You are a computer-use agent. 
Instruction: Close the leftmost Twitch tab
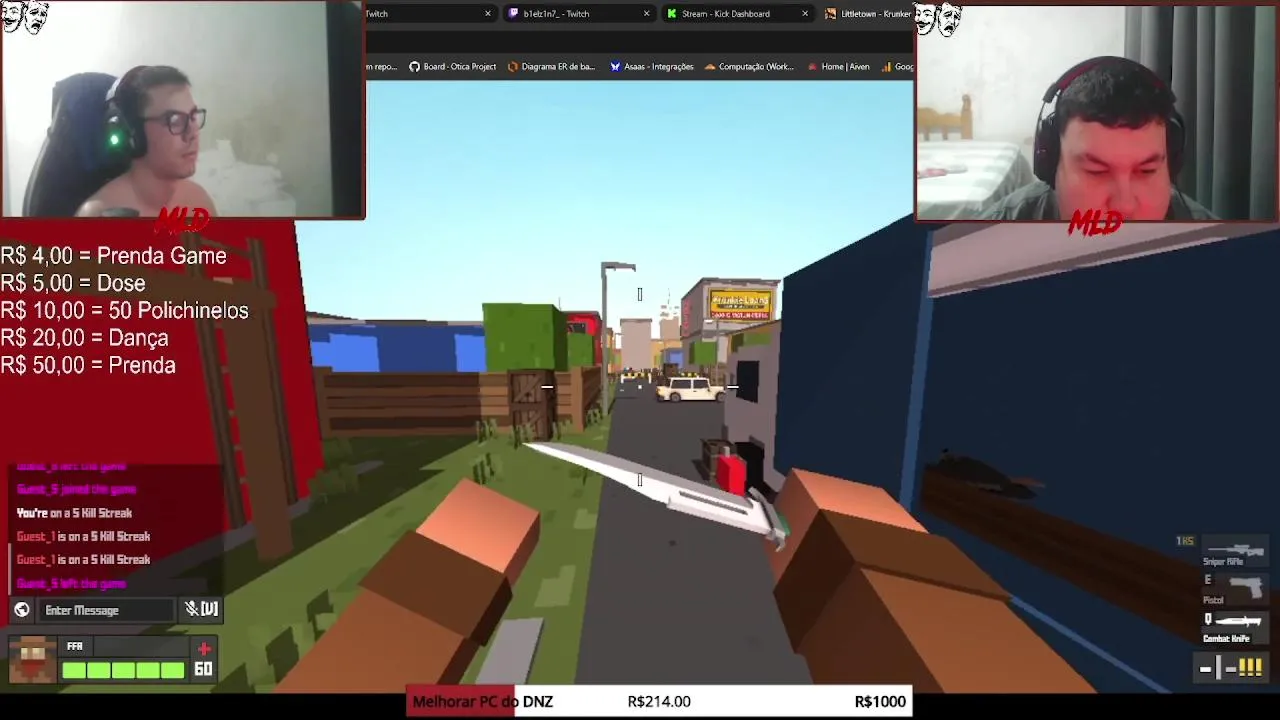(x=488, y=14)
